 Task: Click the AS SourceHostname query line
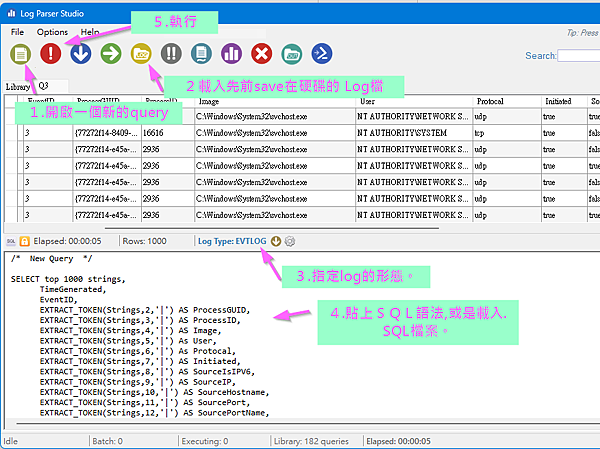pyautogui.click(x=155, y=392)
